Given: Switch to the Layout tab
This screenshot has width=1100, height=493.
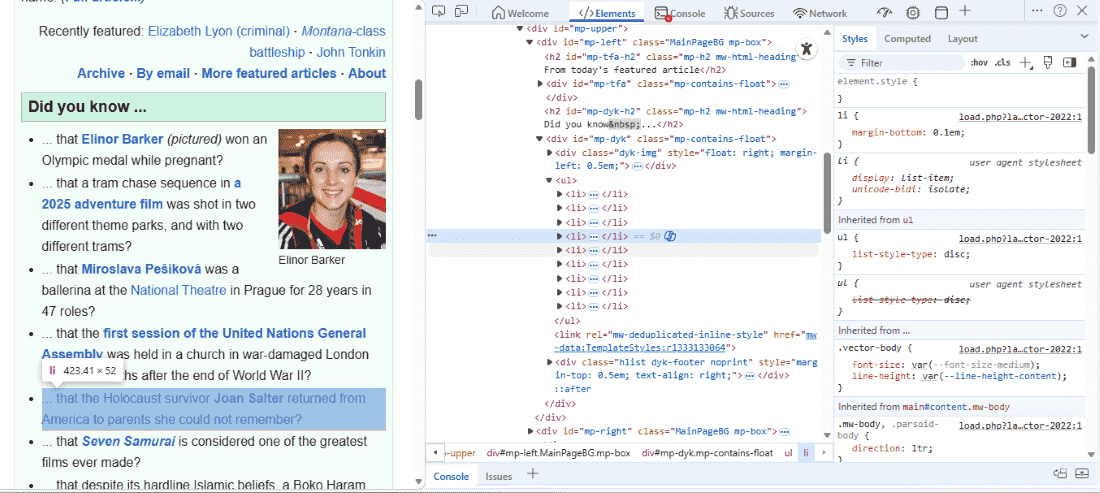Looking at the screenshot, I should (x=962, y=39).
